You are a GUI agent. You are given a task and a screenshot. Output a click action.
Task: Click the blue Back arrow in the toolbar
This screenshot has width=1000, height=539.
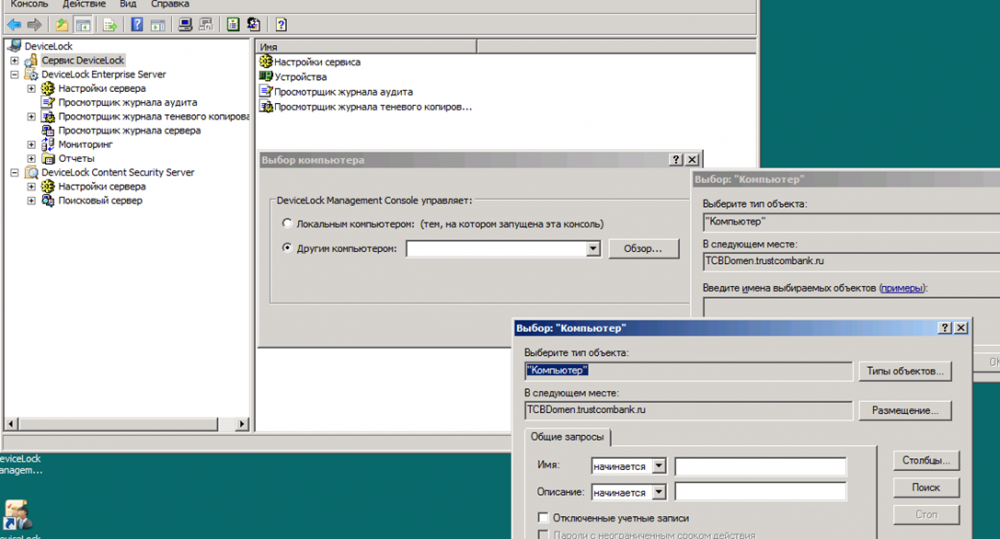tap(14, 25)
